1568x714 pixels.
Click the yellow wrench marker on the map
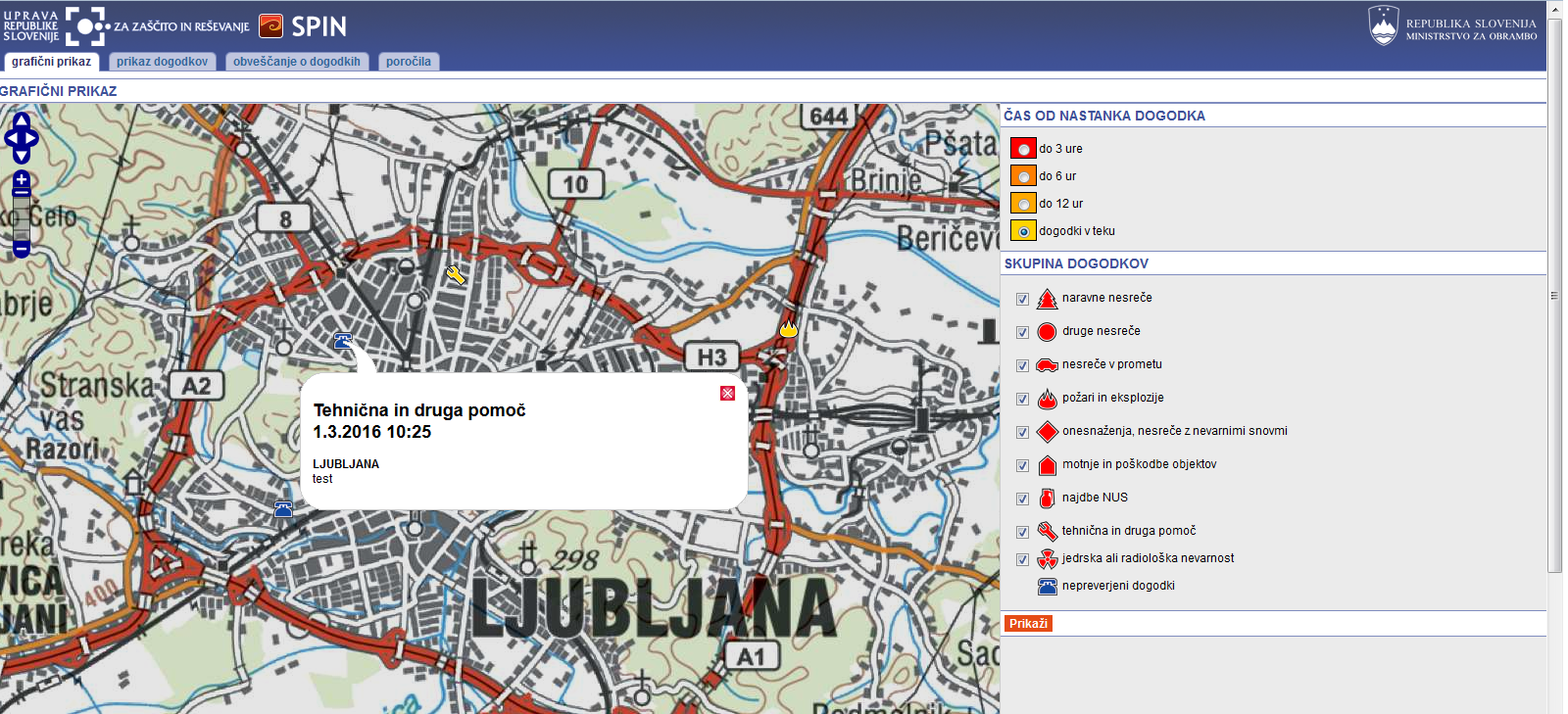(x=456, y=275)
